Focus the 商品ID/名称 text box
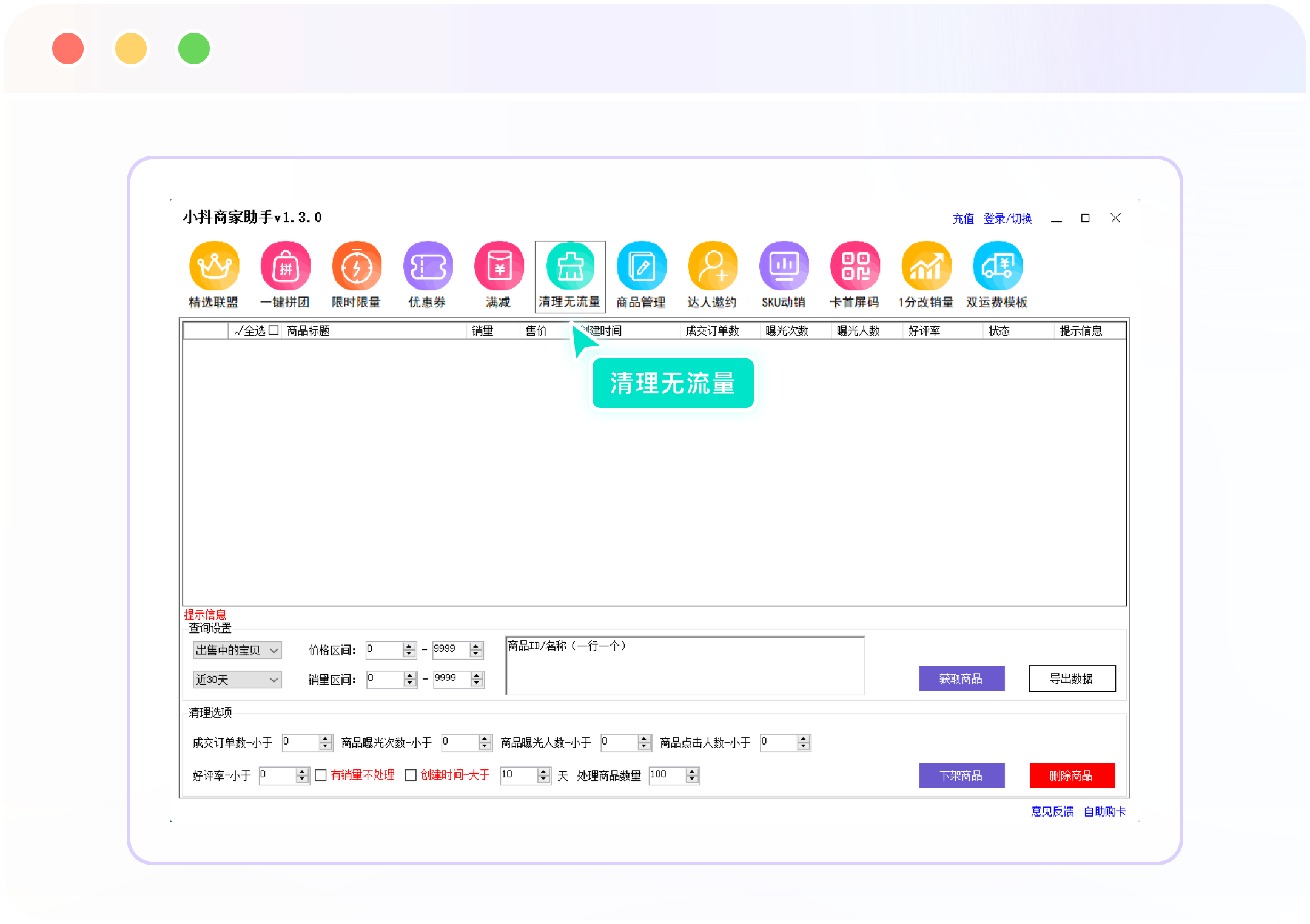The width and height of the screenshot is (1310, 924). (x=685, y=666)
